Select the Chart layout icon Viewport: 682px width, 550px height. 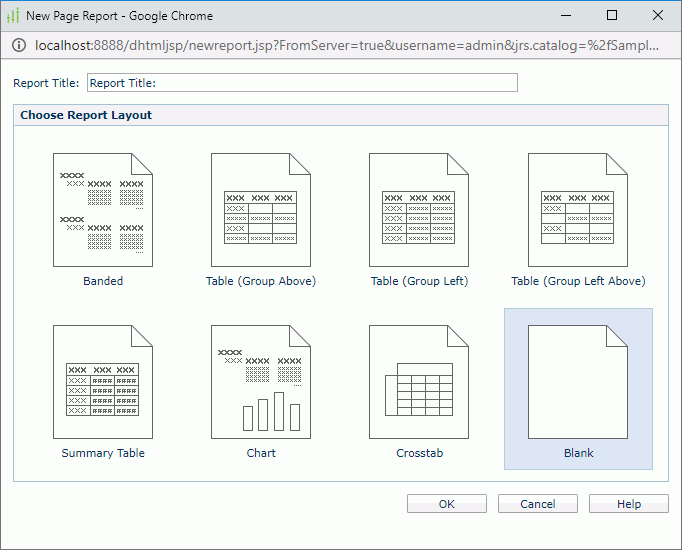[x=261, y=382]
